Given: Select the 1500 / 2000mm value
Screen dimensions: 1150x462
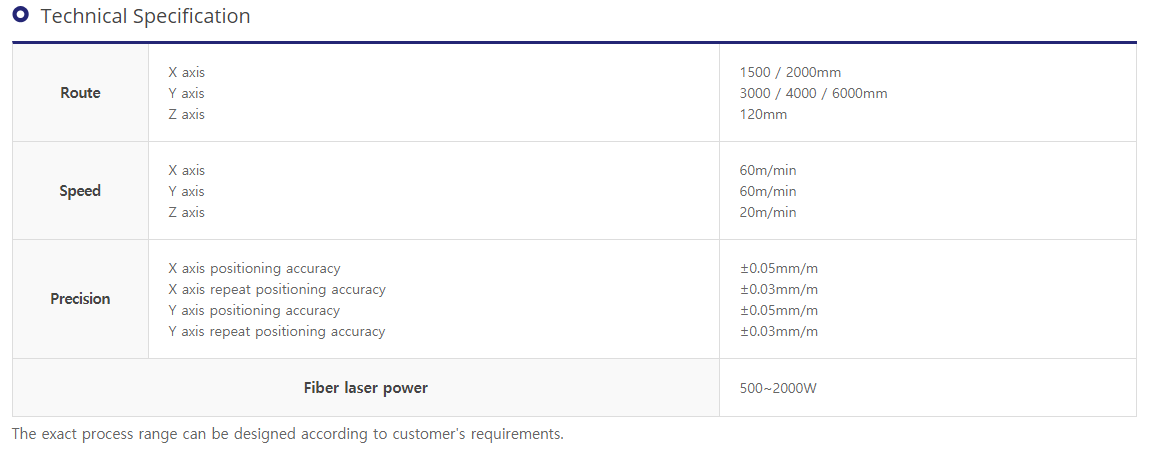Looking at the screenshot, I should pyautogui.click(x=791, y=73).
